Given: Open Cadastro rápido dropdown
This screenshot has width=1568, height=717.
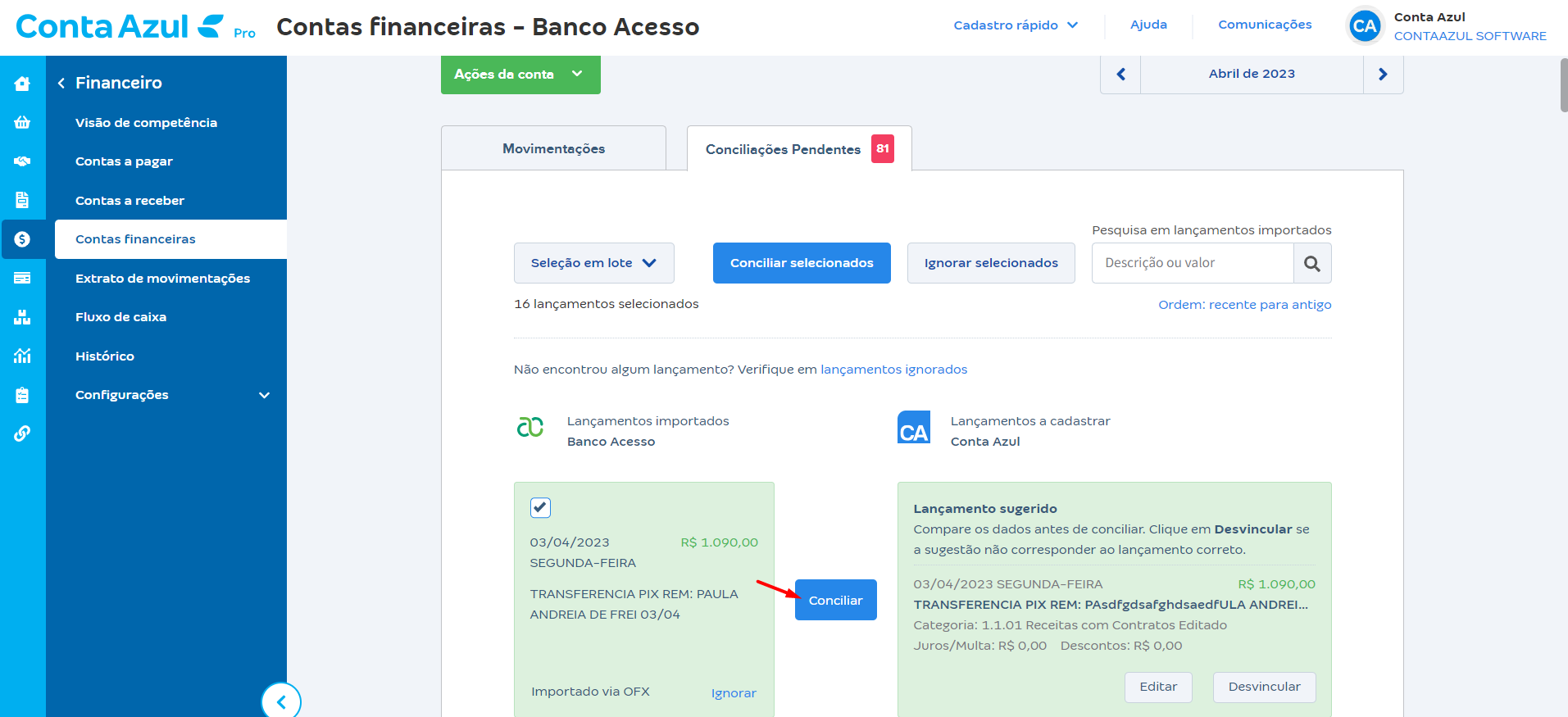Looking at the screenshot, I should pyautogui.click(x=1016, y=25).
